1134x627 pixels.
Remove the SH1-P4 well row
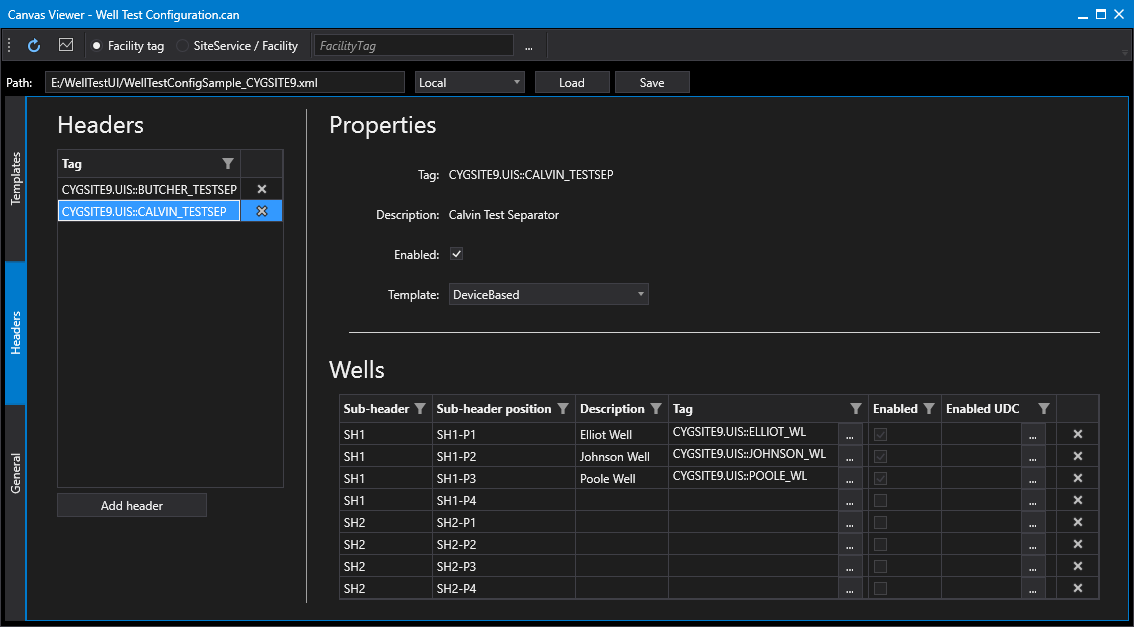(x=1078, y=500)
